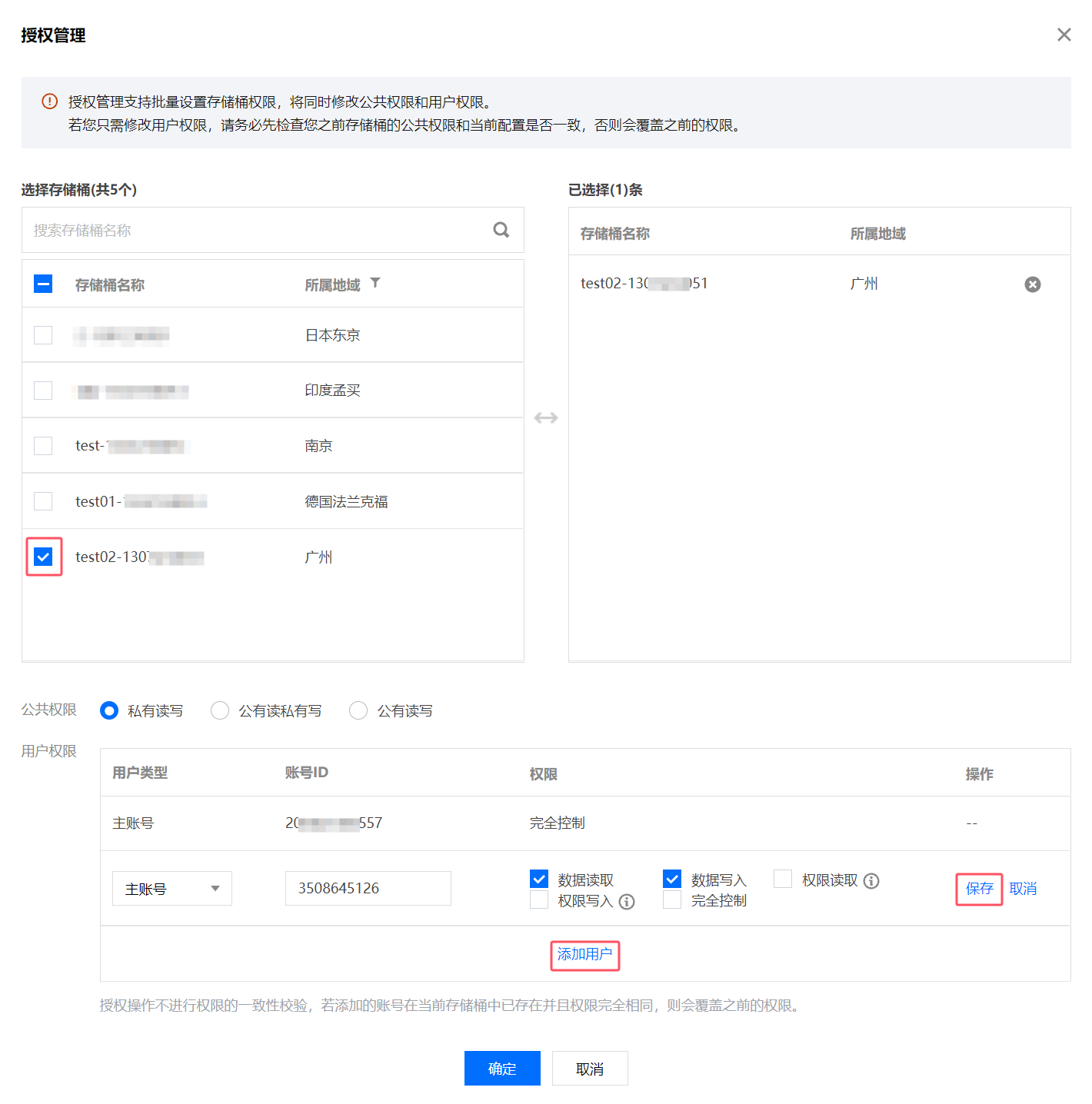Close the 授权管理 dialog with the X icon
Screen dimensions: 1092x1104
[1064, 35]
